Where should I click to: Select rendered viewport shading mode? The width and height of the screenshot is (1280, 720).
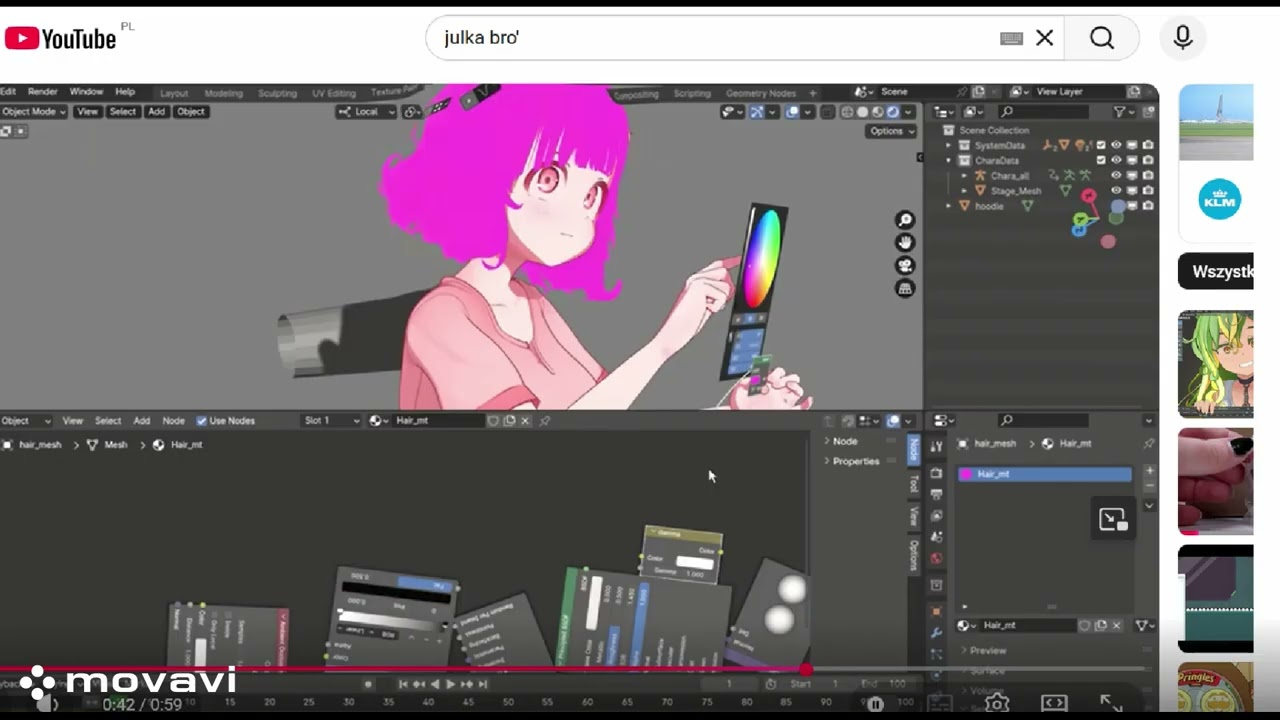[x=893, y=112]
